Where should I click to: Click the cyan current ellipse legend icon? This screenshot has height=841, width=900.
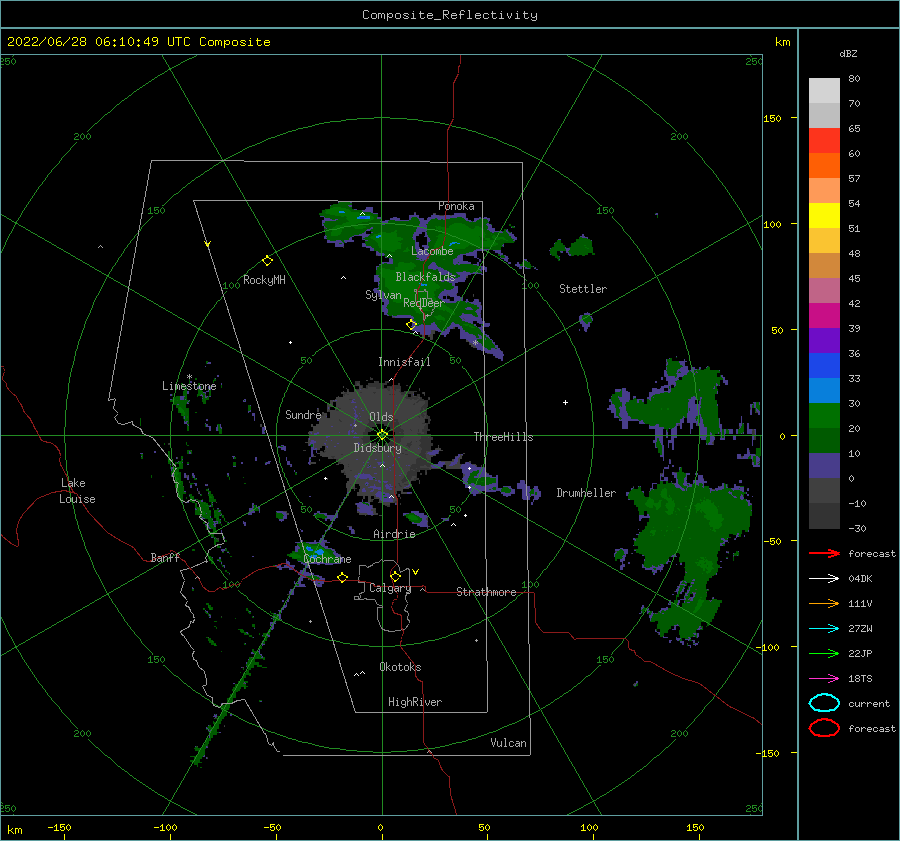click(x=824, y=703)
